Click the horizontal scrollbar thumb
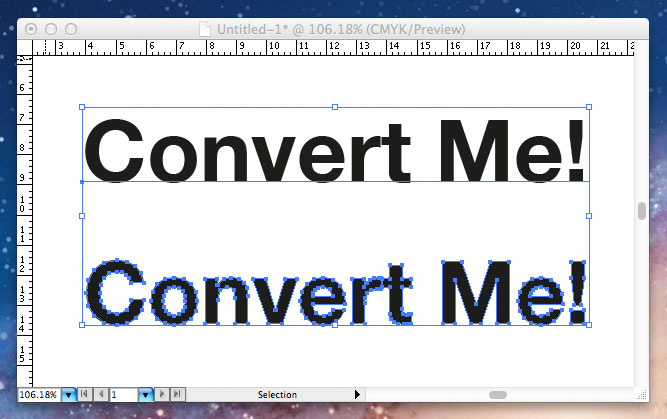The width and height of the screenshot is (667, 419). click(497, 395)
